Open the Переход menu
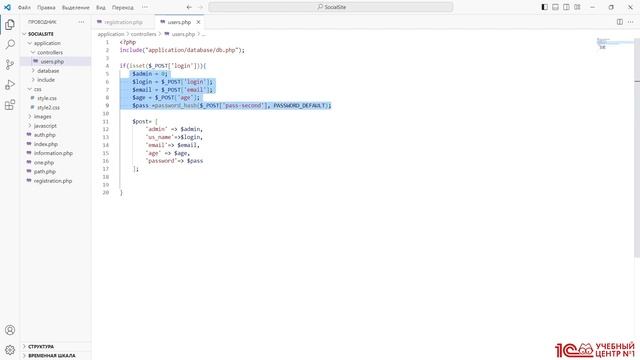Screen dimensions: 640x360 coord(123,7)
